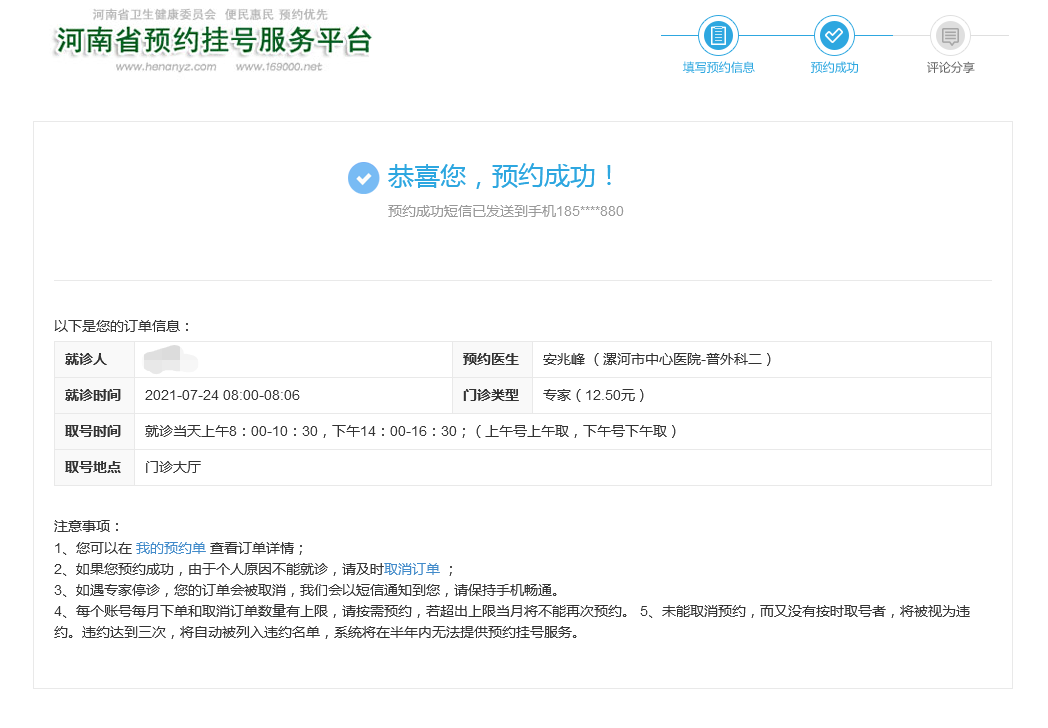Select the 填写预约信息 step label
The width and height of the screenshot is (1048, 728).
pos(718,68)
